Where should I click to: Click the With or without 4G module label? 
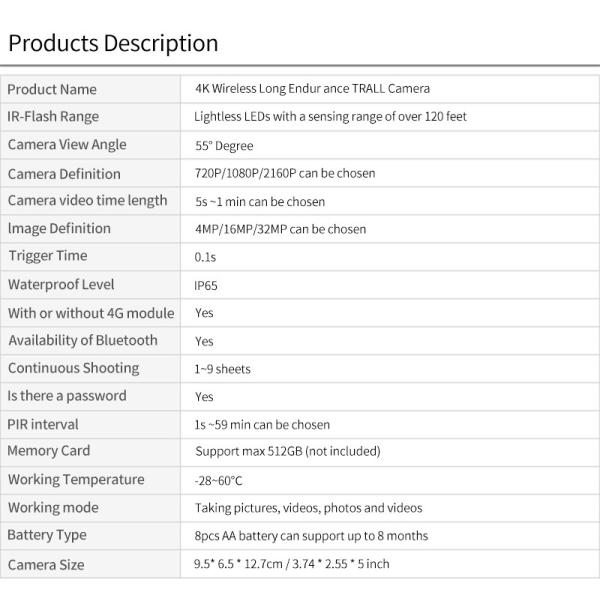(91, 313)
